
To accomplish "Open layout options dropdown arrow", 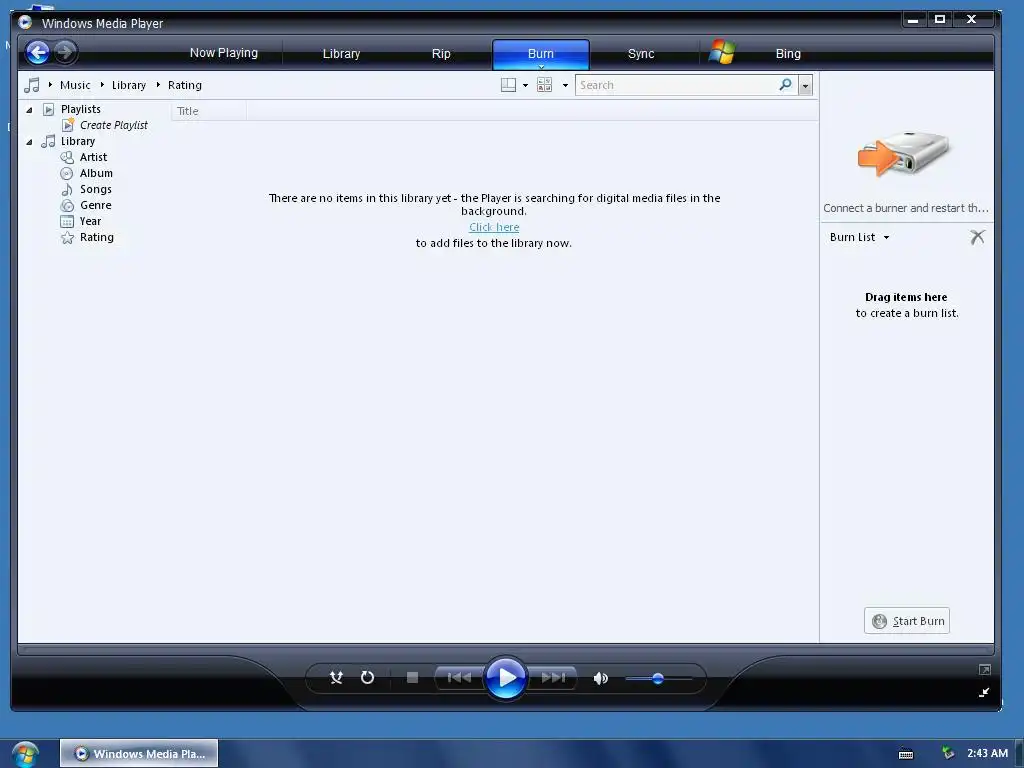I will (x=526, y=85).
